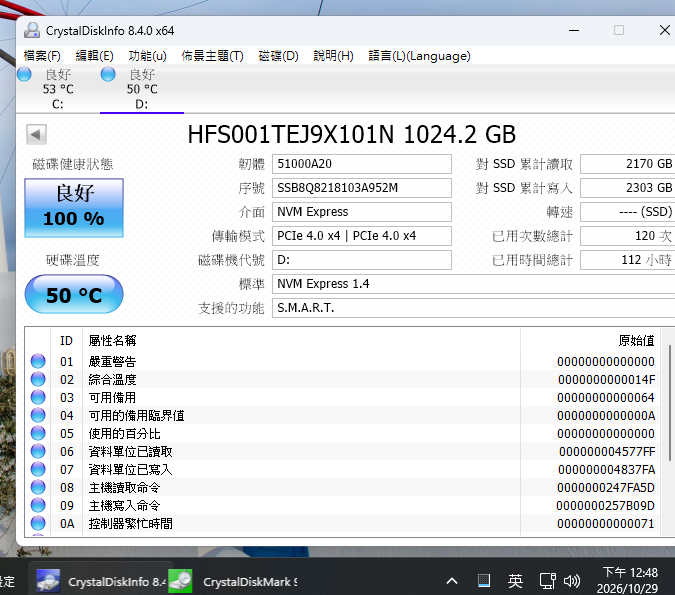The height and width of the screenshot is (595, 675).
Task: Click the 磁碟機代號 D: field
Action: click(x=362, y=260)
